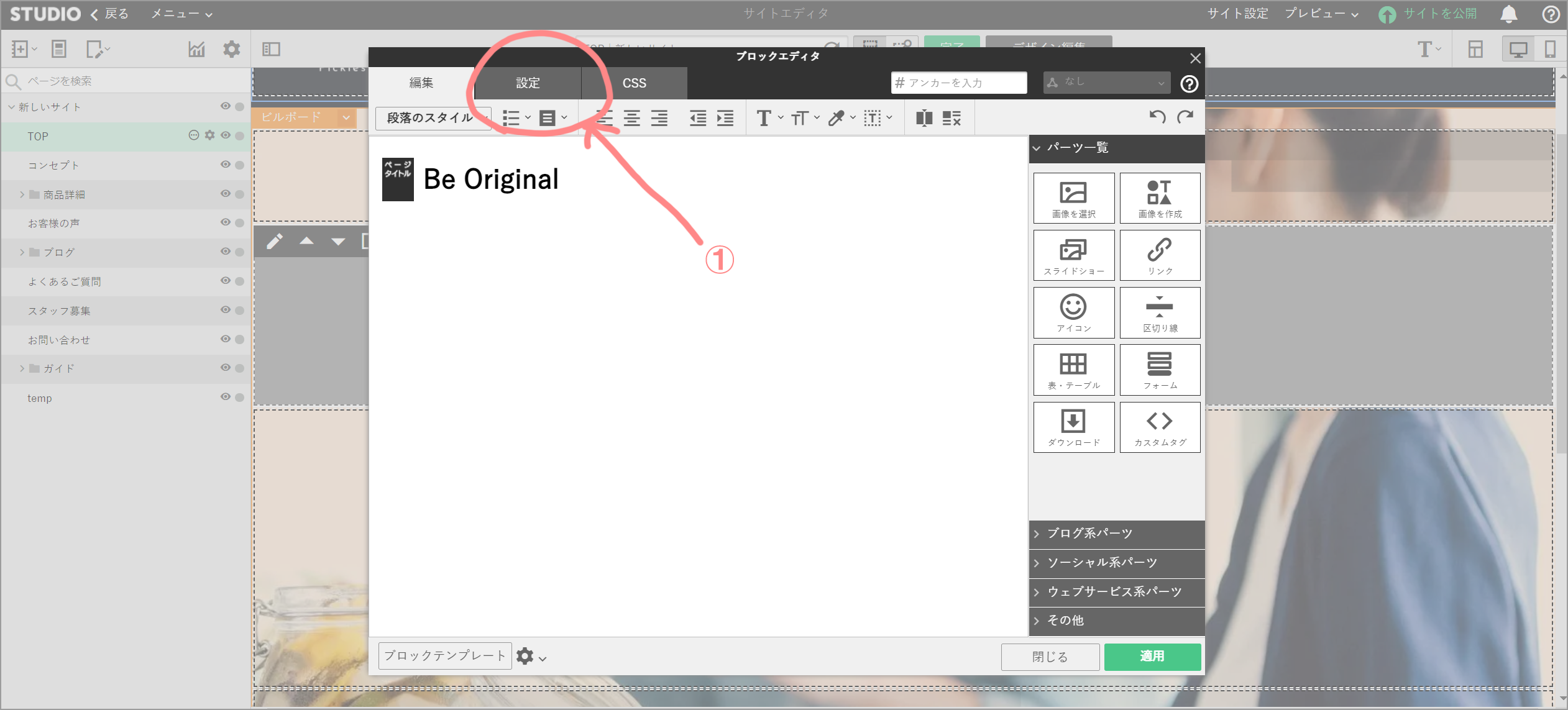
Task: Select the スライドショー part icon
Action: [1073, 255]
